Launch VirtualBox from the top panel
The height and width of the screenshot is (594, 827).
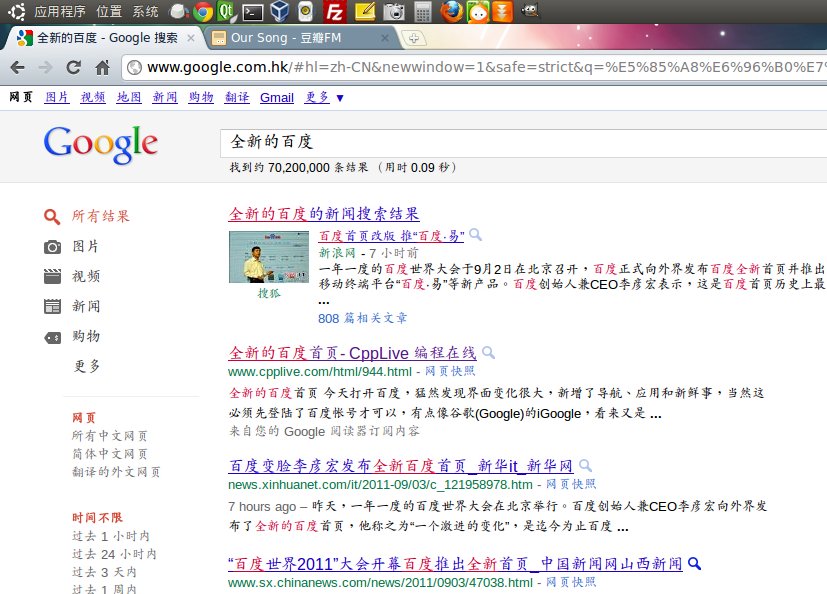coord(280,11)
